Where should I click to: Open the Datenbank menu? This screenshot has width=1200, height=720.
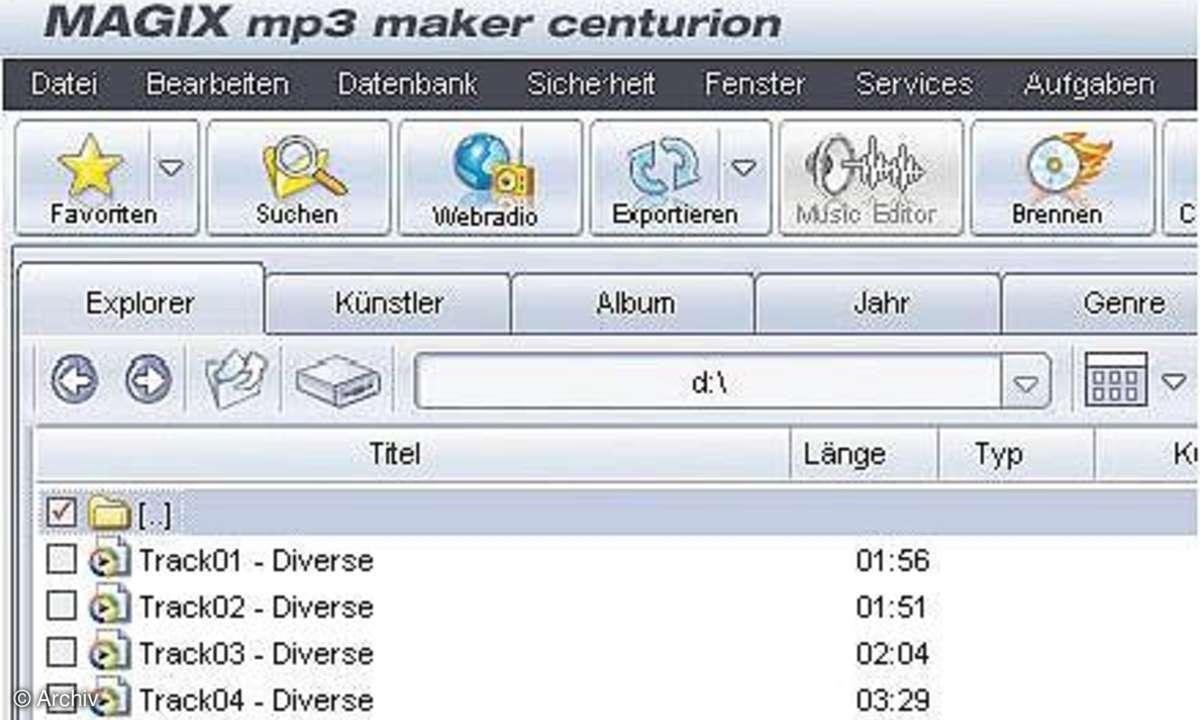pyautogui.click(x=408, y=85)
